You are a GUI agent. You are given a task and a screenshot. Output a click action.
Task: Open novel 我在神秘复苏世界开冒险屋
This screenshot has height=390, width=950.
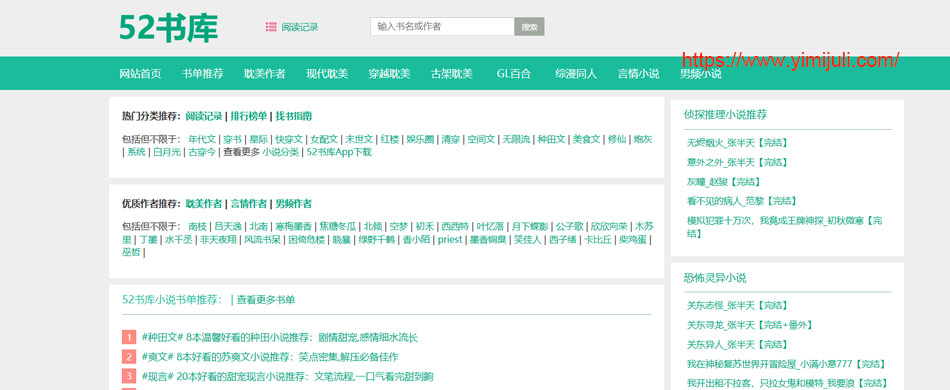(x=786, y=364)
